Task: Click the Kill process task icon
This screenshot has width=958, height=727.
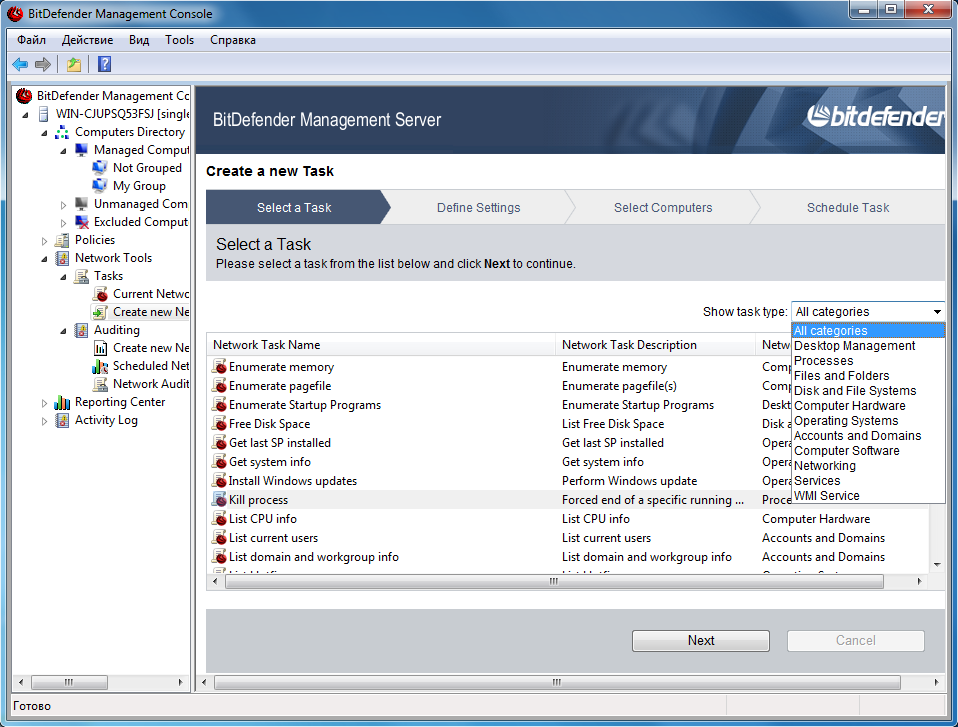Action: (219, 500)
